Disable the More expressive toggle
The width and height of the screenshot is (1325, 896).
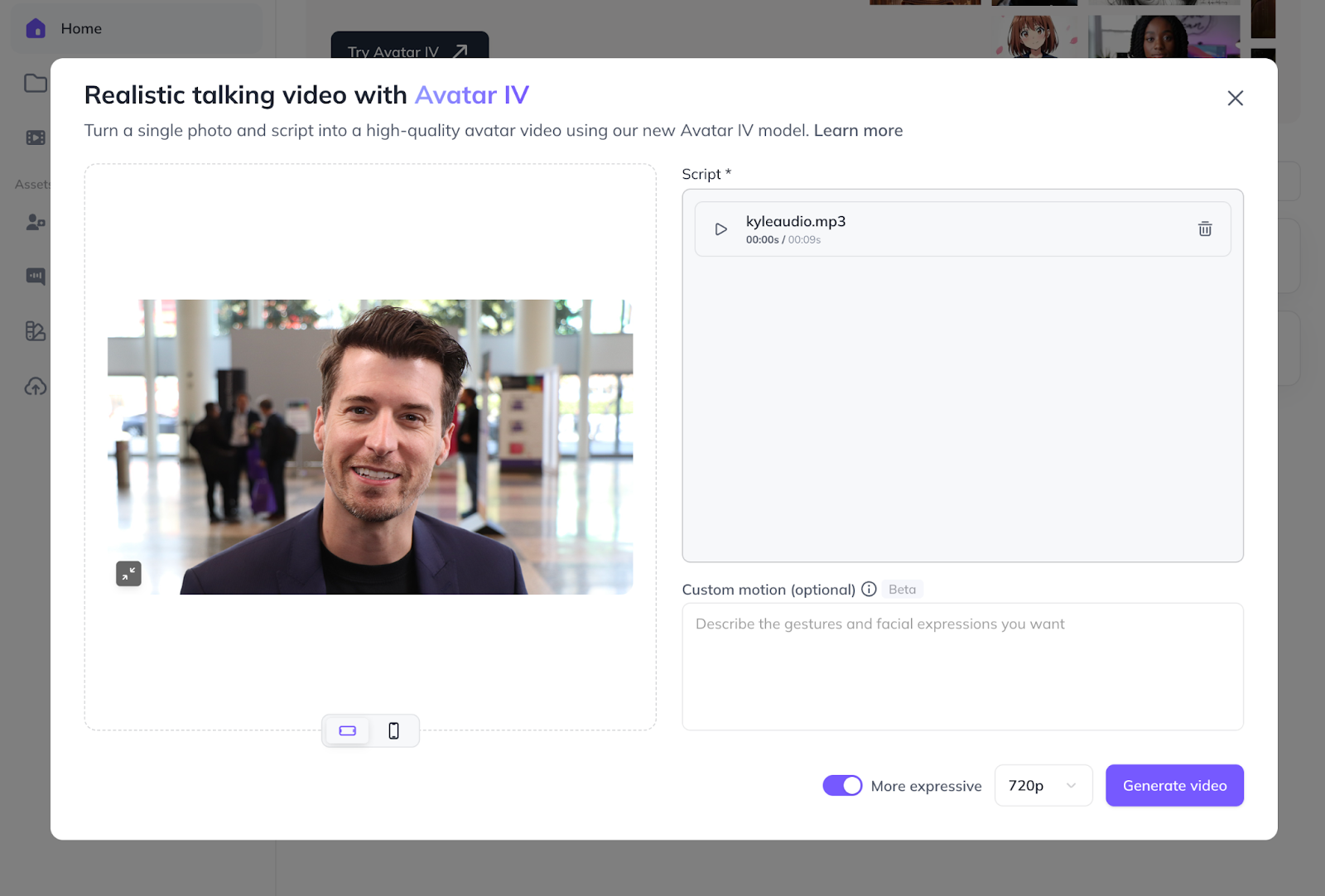842,785
